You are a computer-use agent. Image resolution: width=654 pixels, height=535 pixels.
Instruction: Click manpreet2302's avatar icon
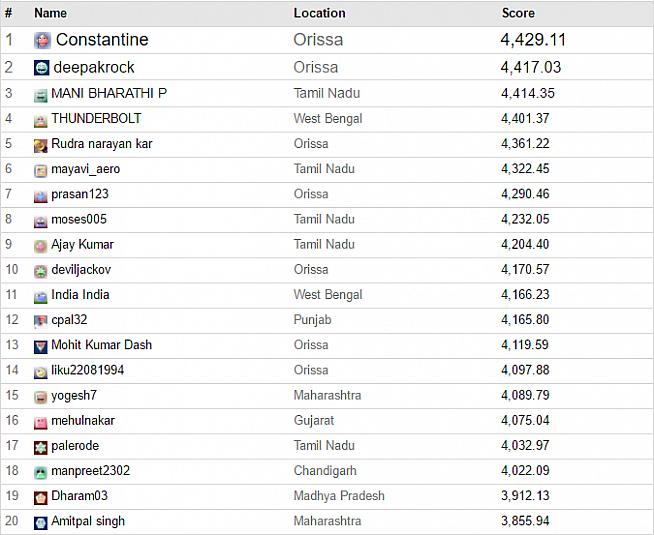point(41,472)
